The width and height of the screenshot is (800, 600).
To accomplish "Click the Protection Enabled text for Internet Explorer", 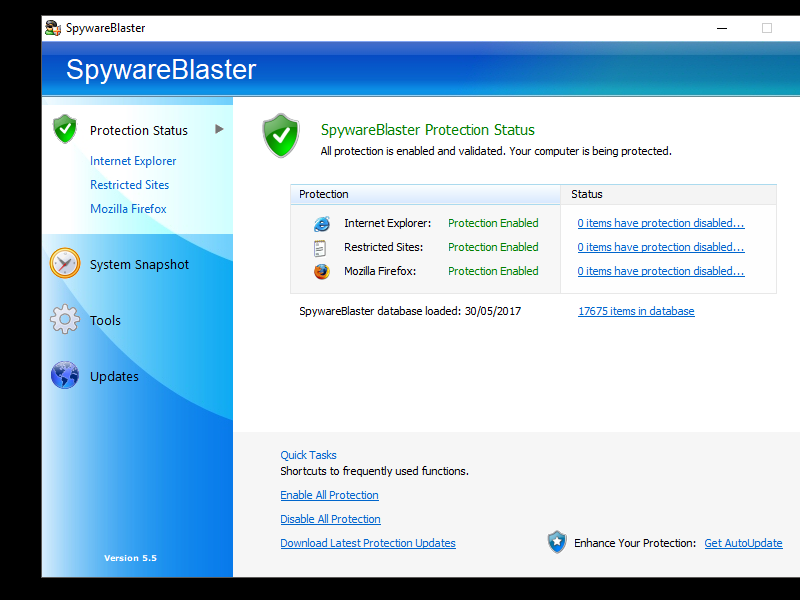I will [x=493, y=223].
